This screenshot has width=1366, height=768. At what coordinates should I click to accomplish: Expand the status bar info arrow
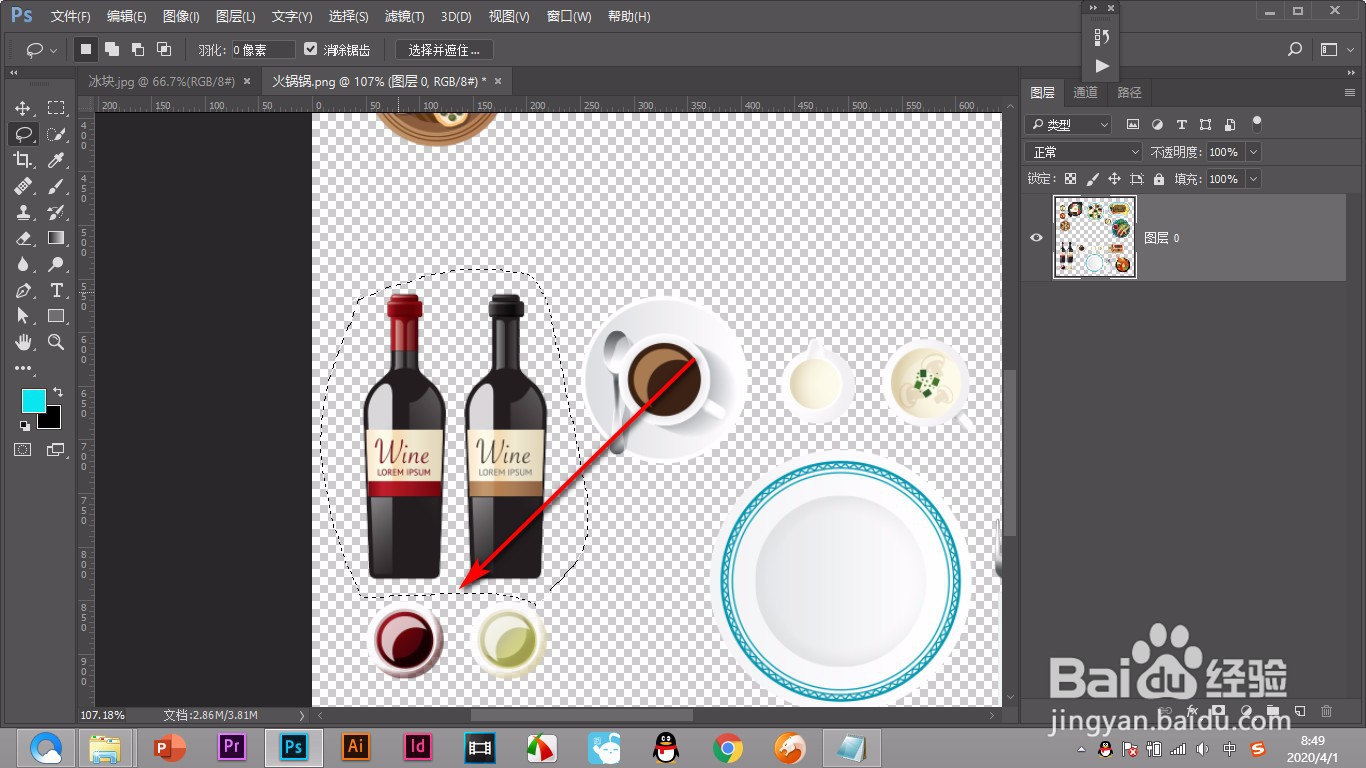(302, 715)
